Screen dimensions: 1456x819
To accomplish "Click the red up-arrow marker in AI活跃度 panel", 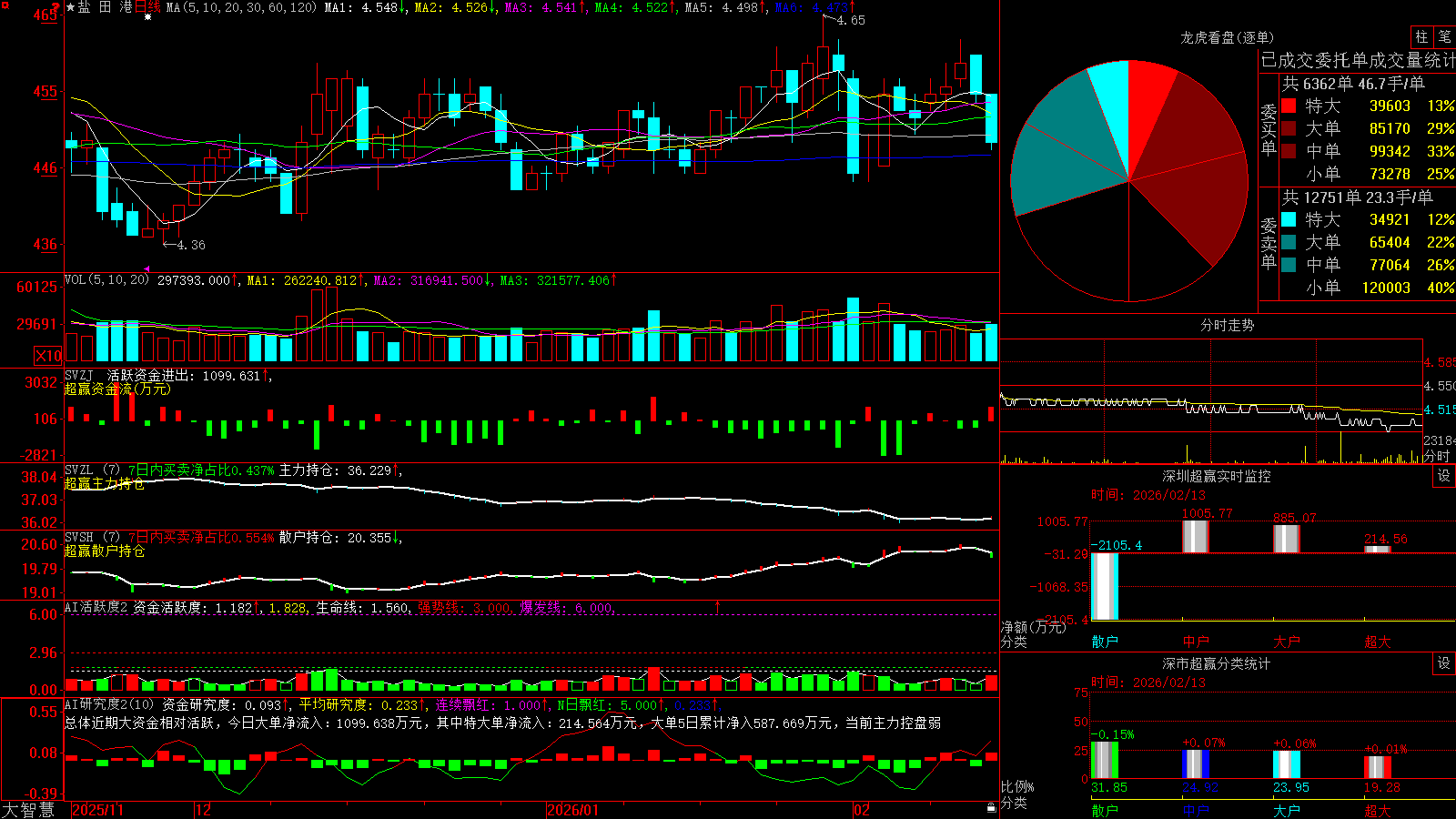I will click(717, 606).
